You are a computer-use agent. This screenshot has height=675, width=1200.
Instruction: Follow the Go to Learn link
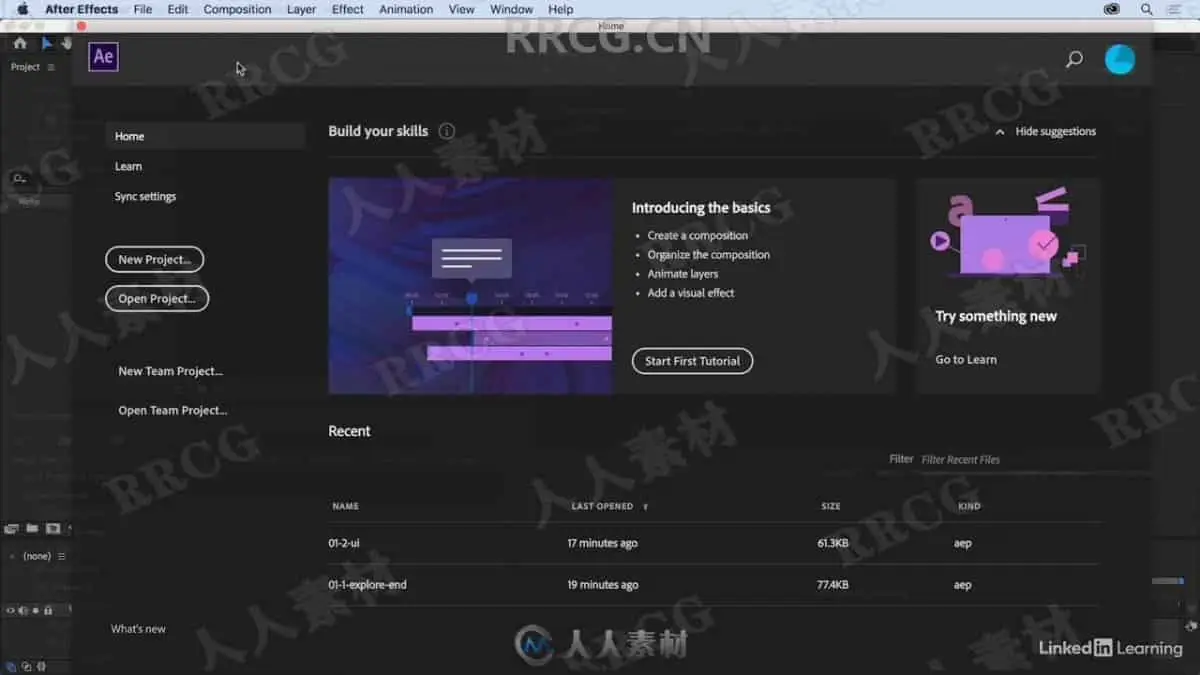(966, 360)
